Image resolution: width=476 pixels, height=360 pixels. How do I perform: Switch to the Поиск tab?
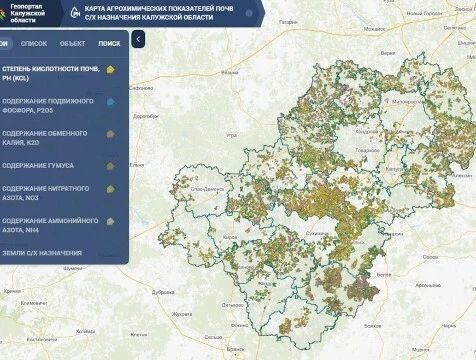(x=109, y=44)
